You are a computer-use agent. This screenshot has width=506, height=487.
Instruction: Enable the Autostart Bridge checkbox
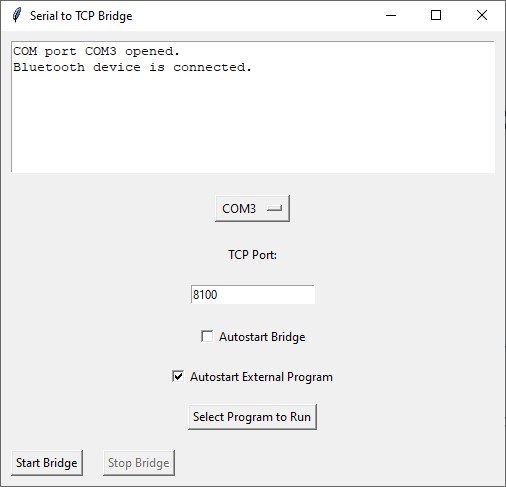207,336
